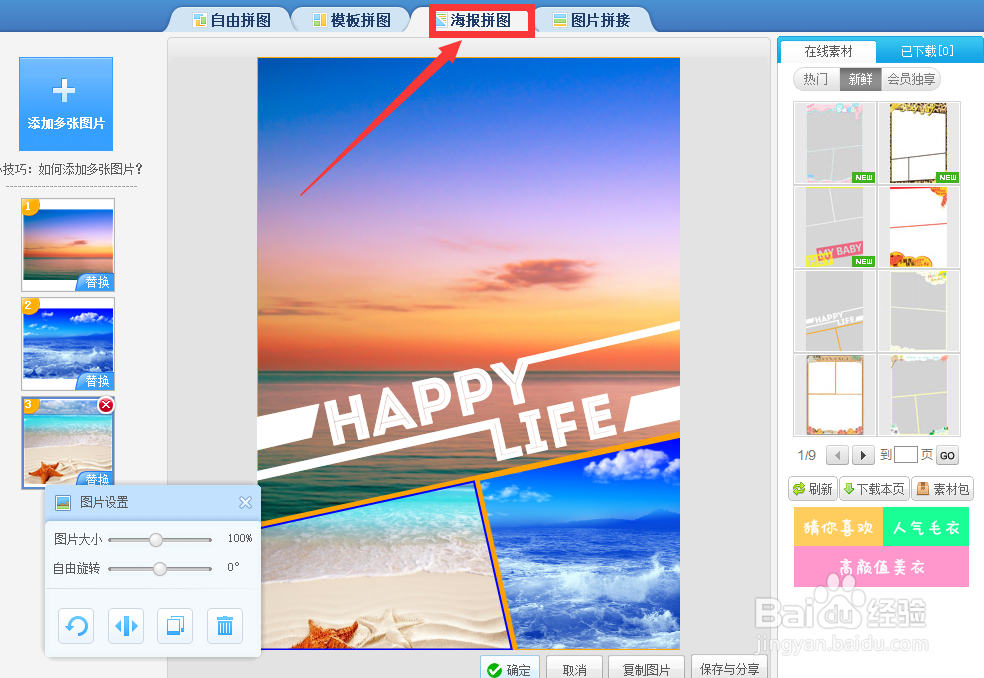The height and width of the screenshot is (678, 984).
Task: Click the 猜你喜欢 yellow banner
Action: coord(838,527)
